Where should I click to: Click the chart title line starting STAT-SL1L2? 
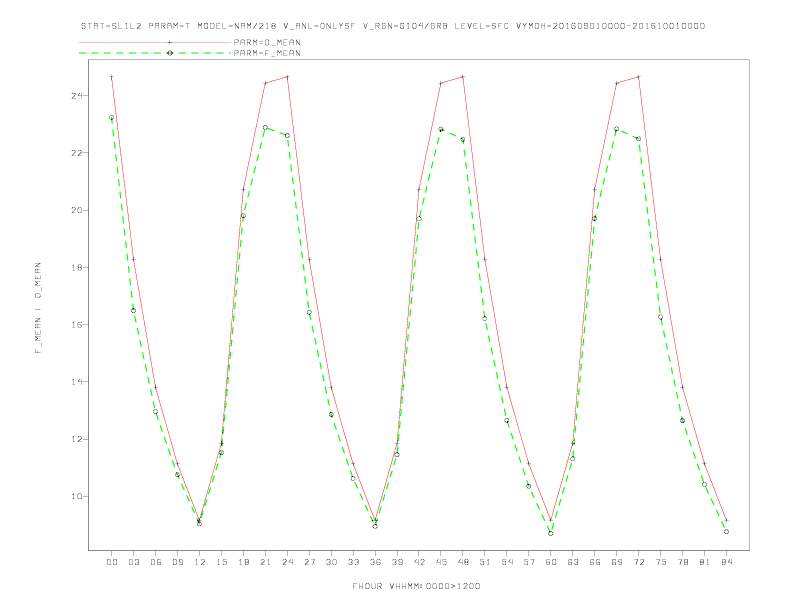pos(393,26)
